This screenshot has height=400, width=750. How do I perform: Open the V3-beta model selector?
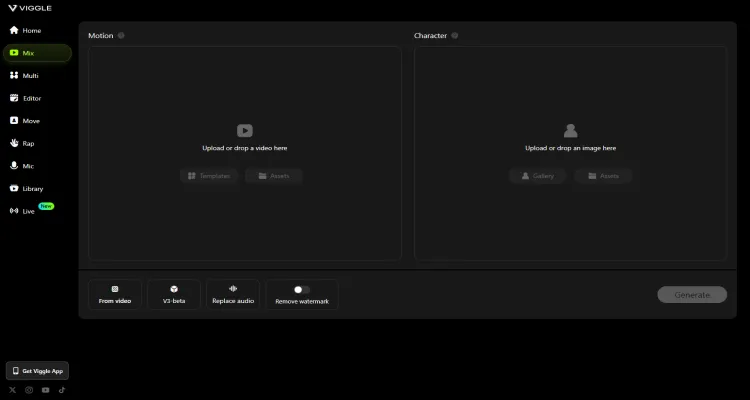tap(174, 294)
